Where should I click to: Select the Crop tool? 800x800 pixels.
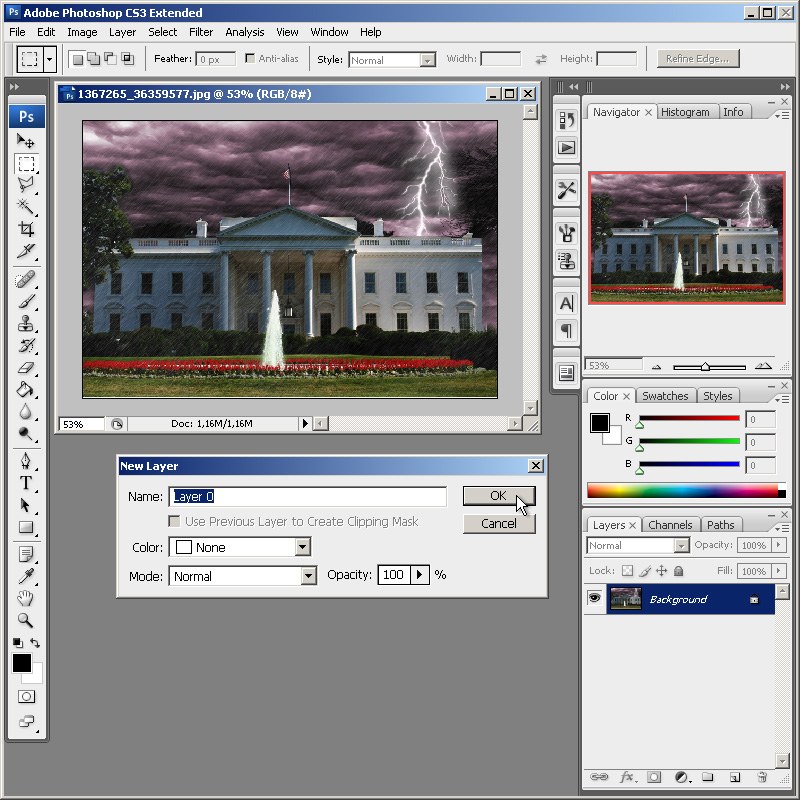click(26, 229)
